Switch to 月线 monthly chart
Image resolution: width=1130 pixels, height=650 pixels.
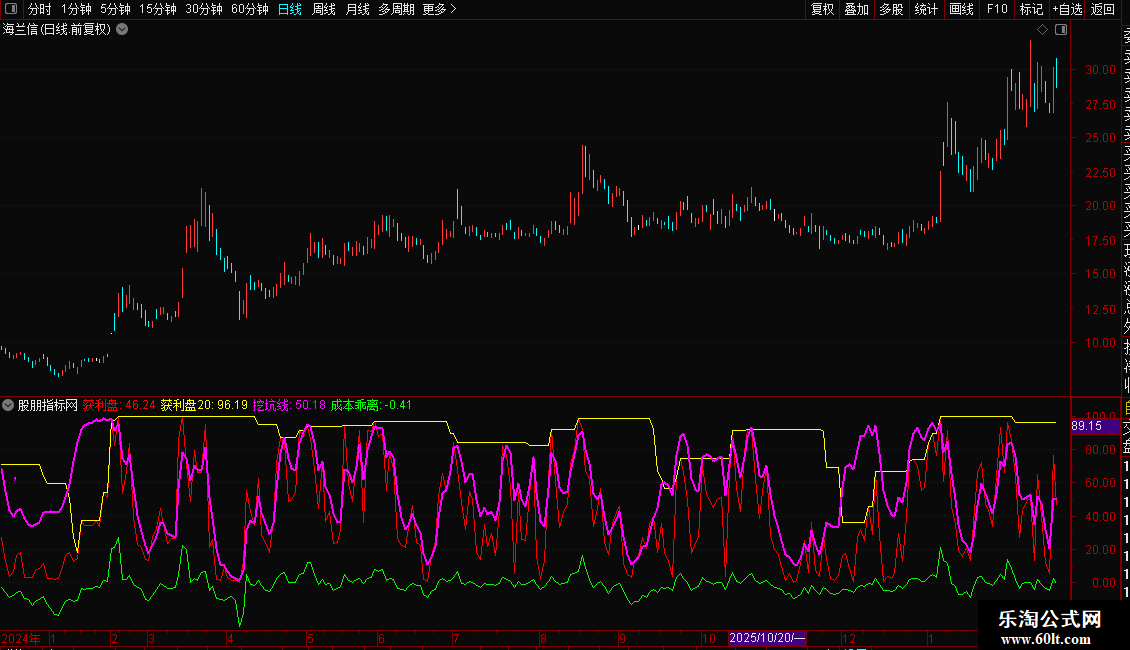coord(357,9)
